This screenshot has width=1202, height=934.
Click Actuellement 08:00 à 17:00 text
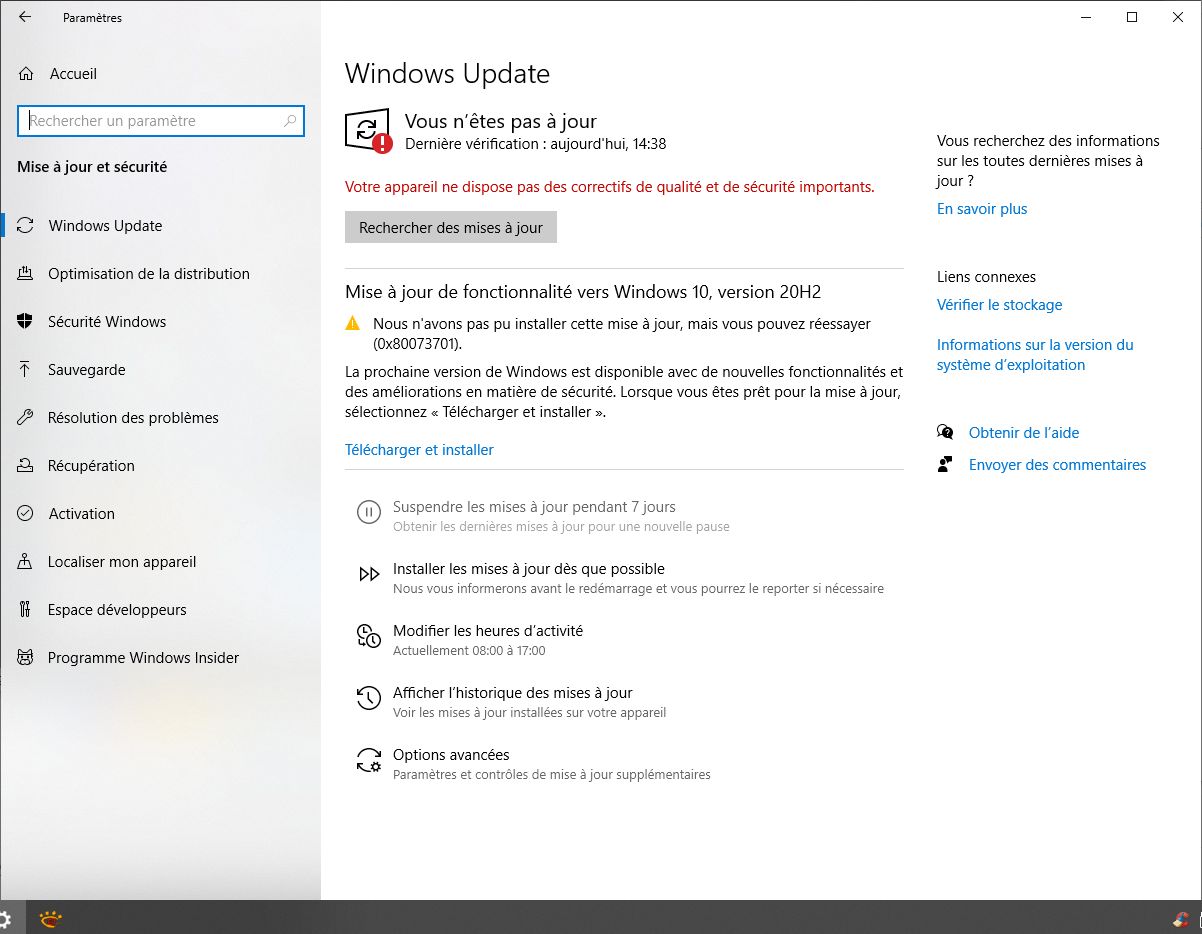coord(469,651)
